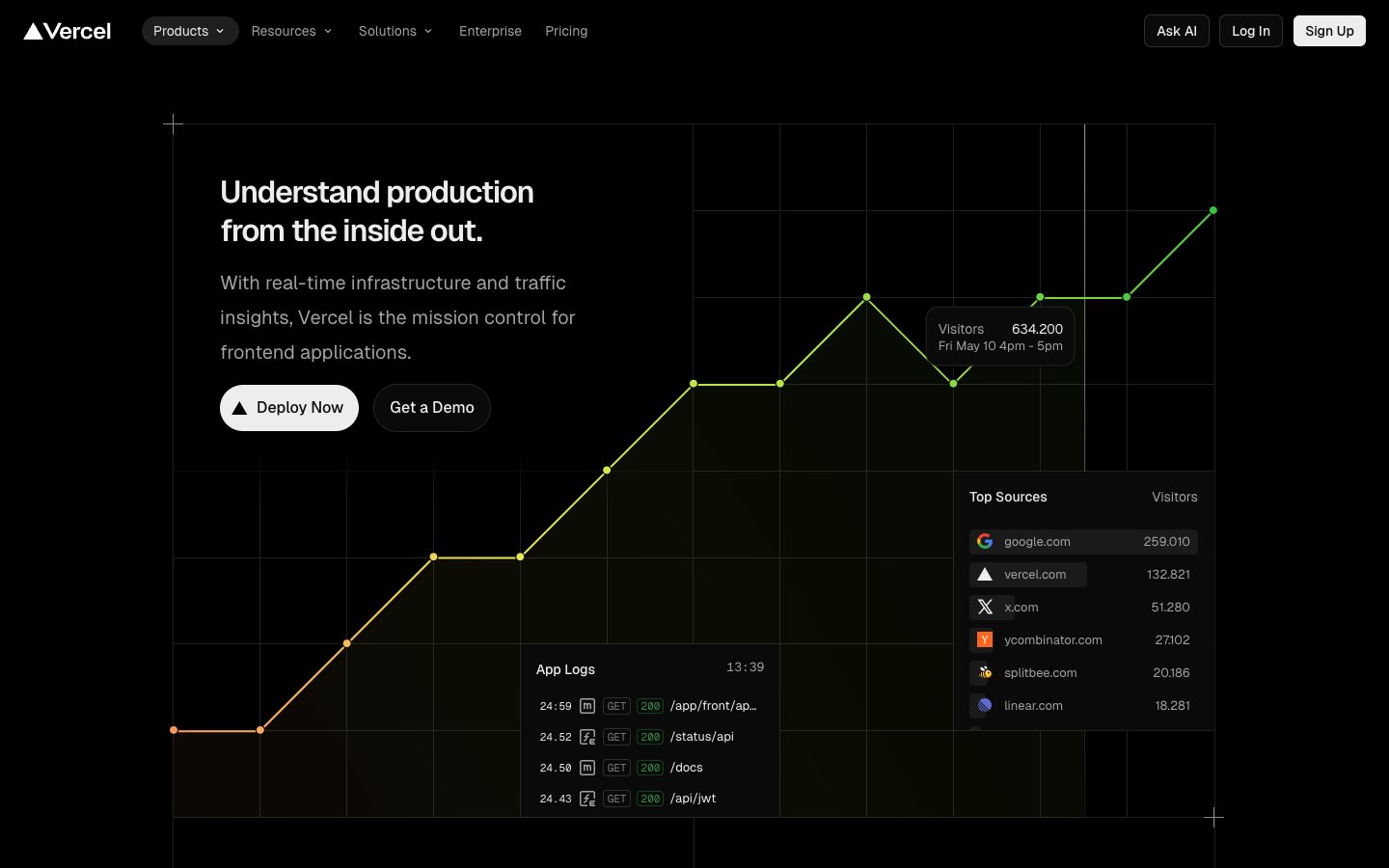Select the Splitbee bee icon
Viewport: 1389px width, 868px height.
pyautogui.click(x=983, y=672)
